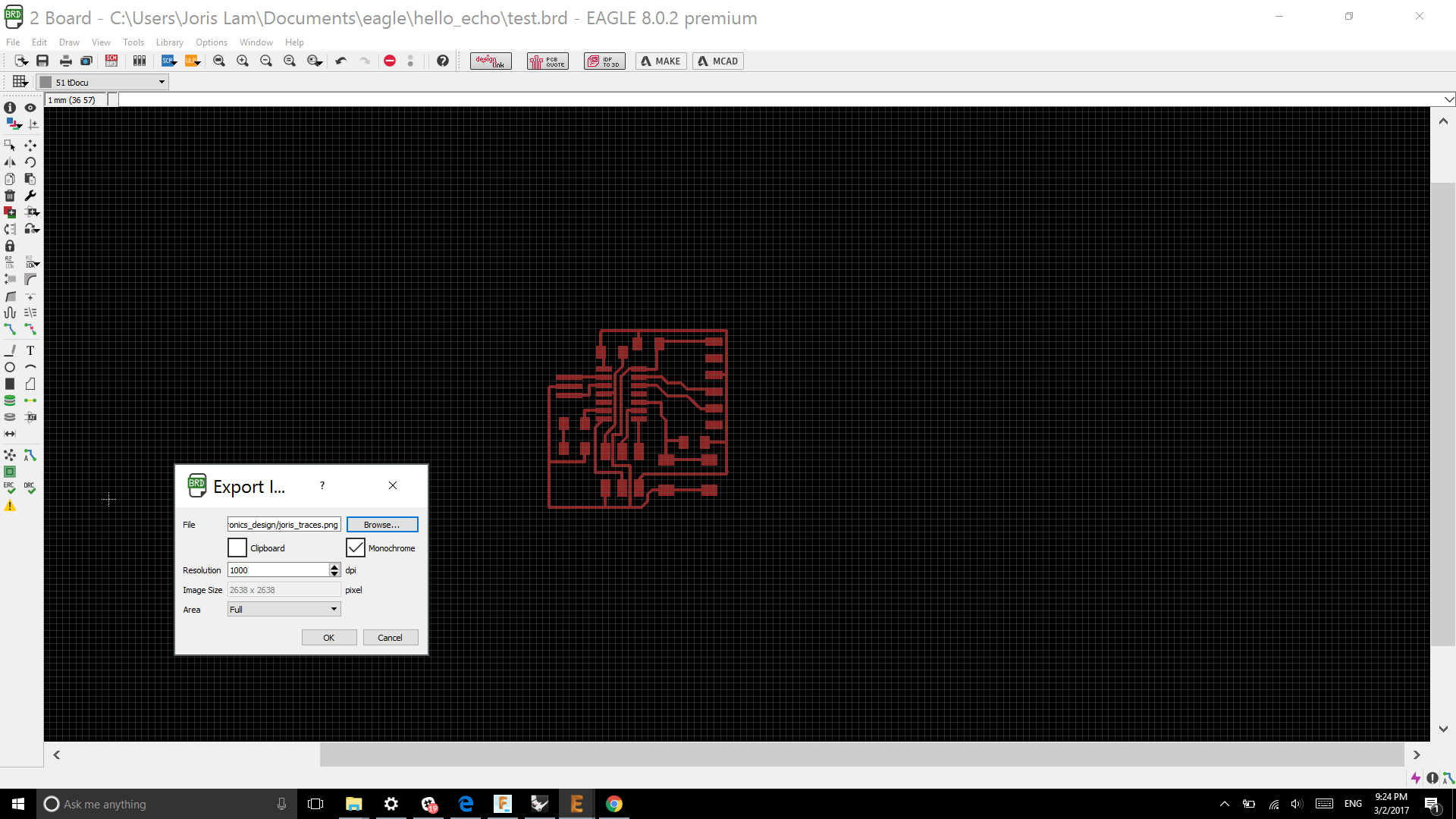The width and height of the screenshot is (1456, 819).
Task: Open the PCB Quote toolbar button
Action: coord(548,61)
